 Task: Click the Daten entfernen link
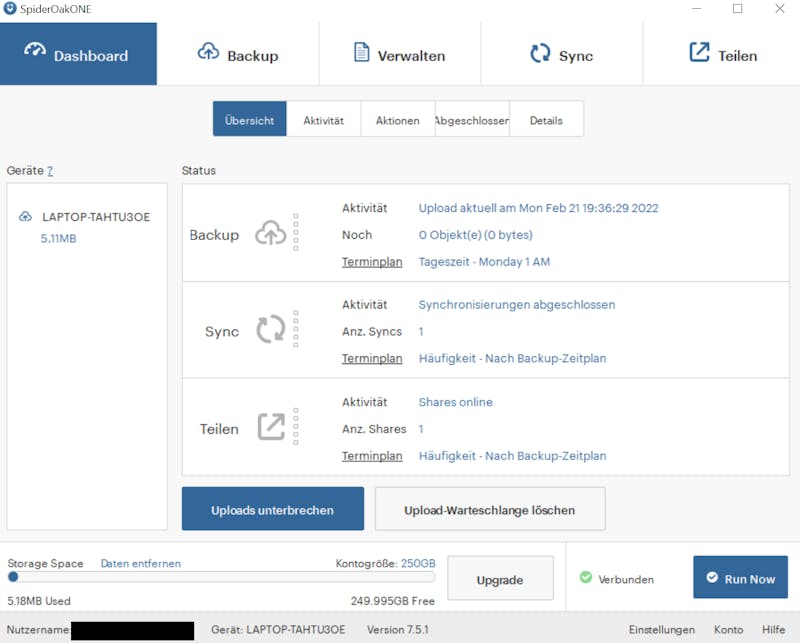coord(141,563)
